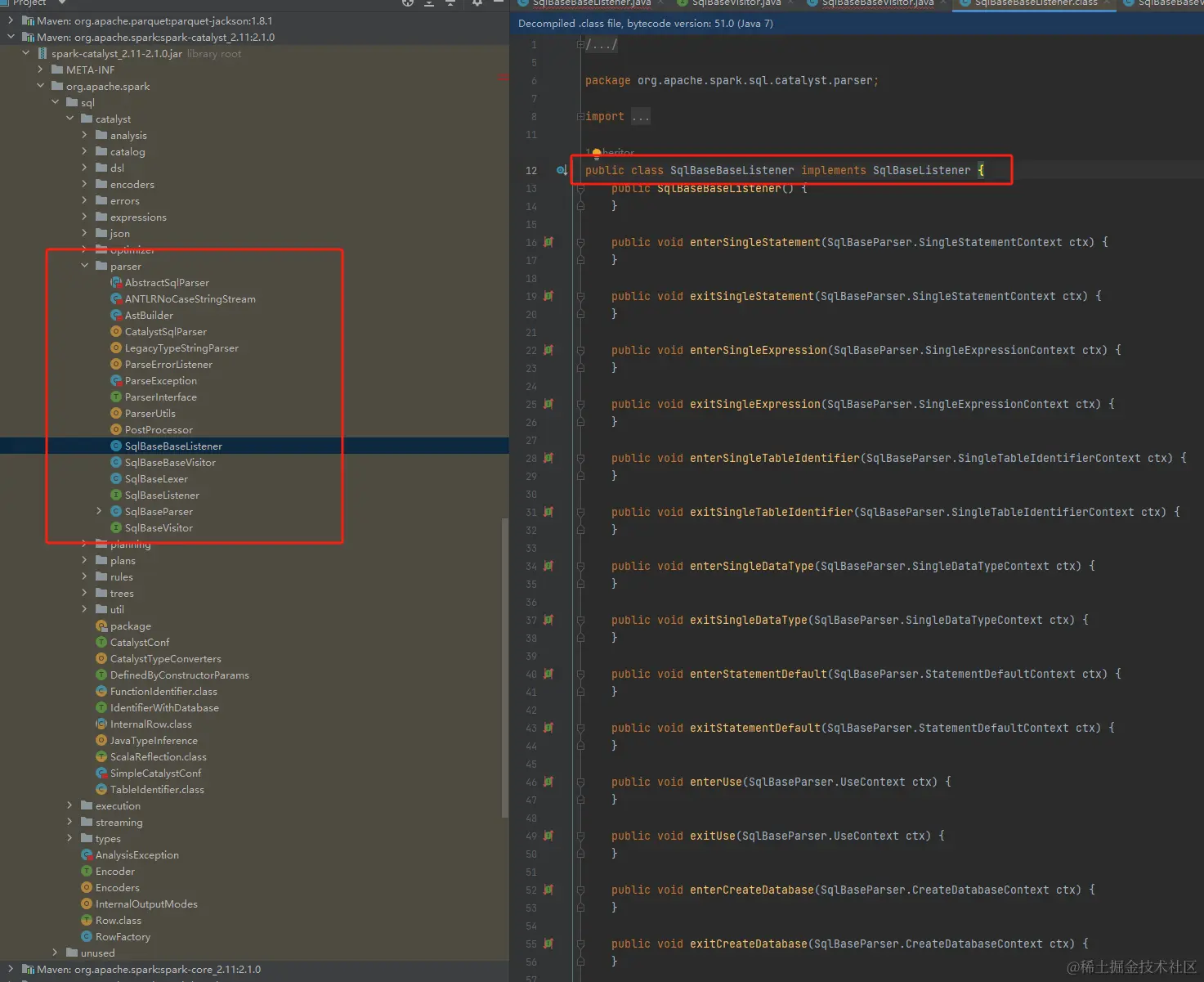Click the package object icon in catalyst
The width and height of the screenshot is (1204, 982).
(x=101, y=626)
